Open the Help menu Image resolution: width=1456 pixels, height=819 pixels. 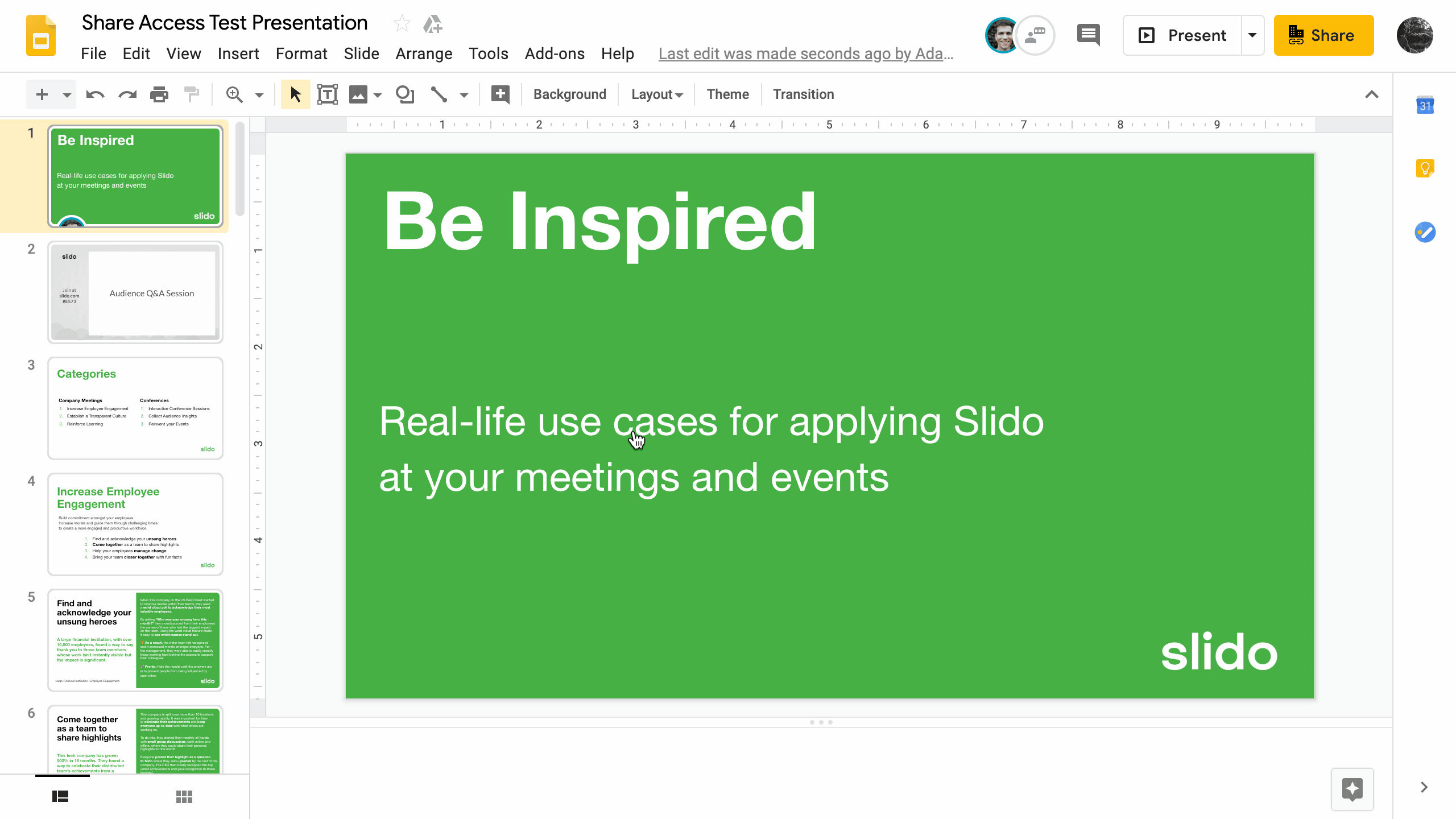pos(617,53)
